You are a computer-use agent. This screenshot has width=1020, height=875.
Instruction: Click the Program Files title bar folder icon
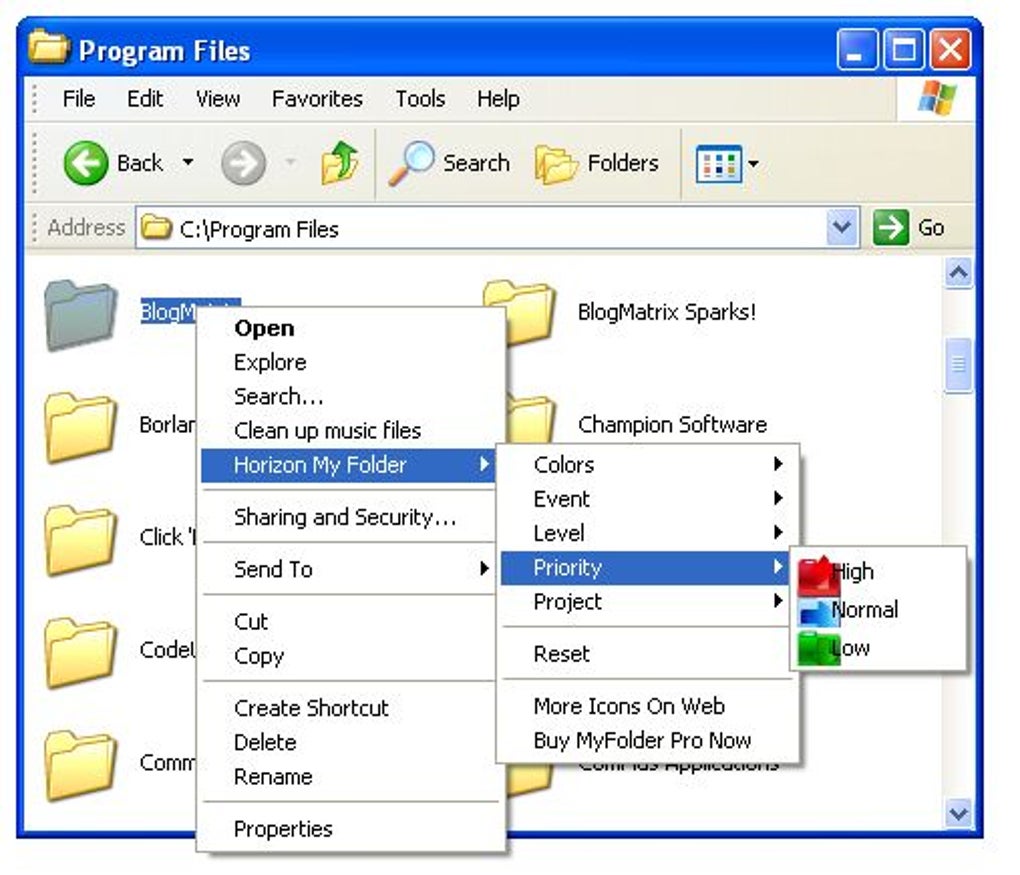pos(49,47)
